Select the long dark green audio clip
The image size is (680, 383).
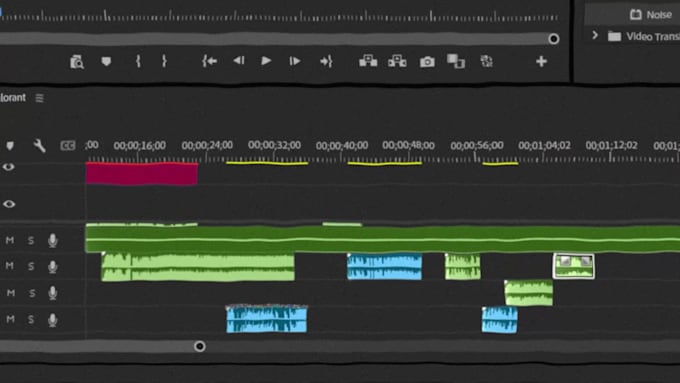pyautogui.click(x=383, y=239)
